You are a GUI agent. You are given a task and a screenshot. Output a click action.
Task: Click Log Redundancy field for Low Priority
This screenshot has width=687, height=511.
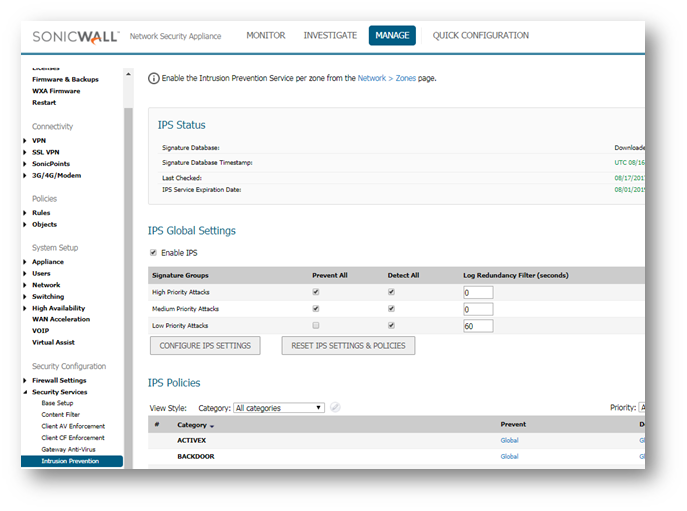point(478,326)
